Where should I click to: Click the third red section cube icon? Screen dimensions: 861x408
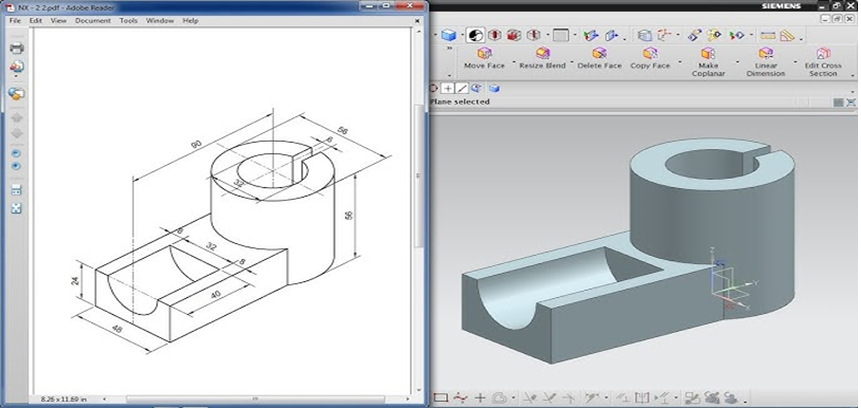tap(533, 36)
